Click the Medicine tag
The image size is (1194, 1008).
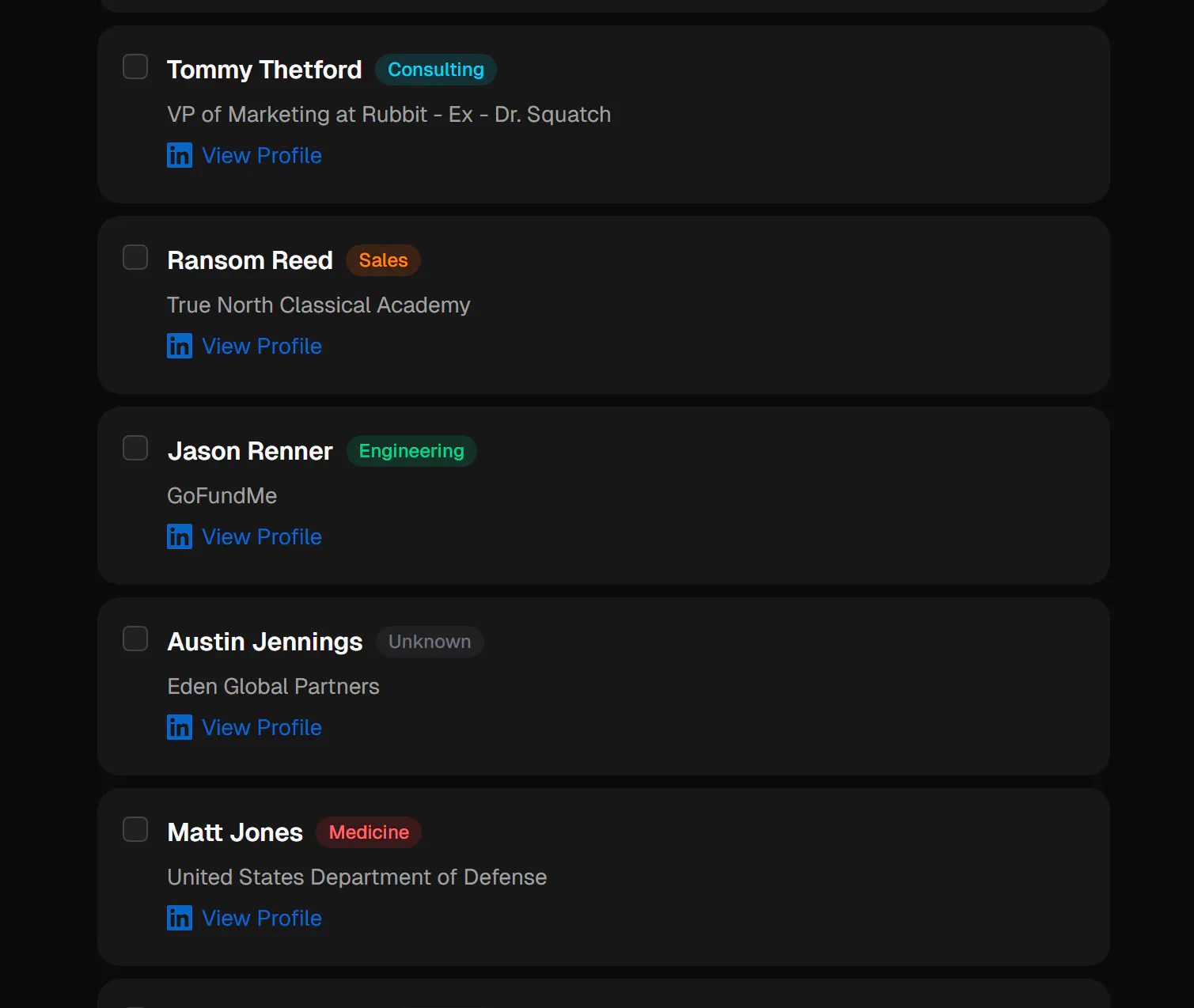click(x=369, y=832)
